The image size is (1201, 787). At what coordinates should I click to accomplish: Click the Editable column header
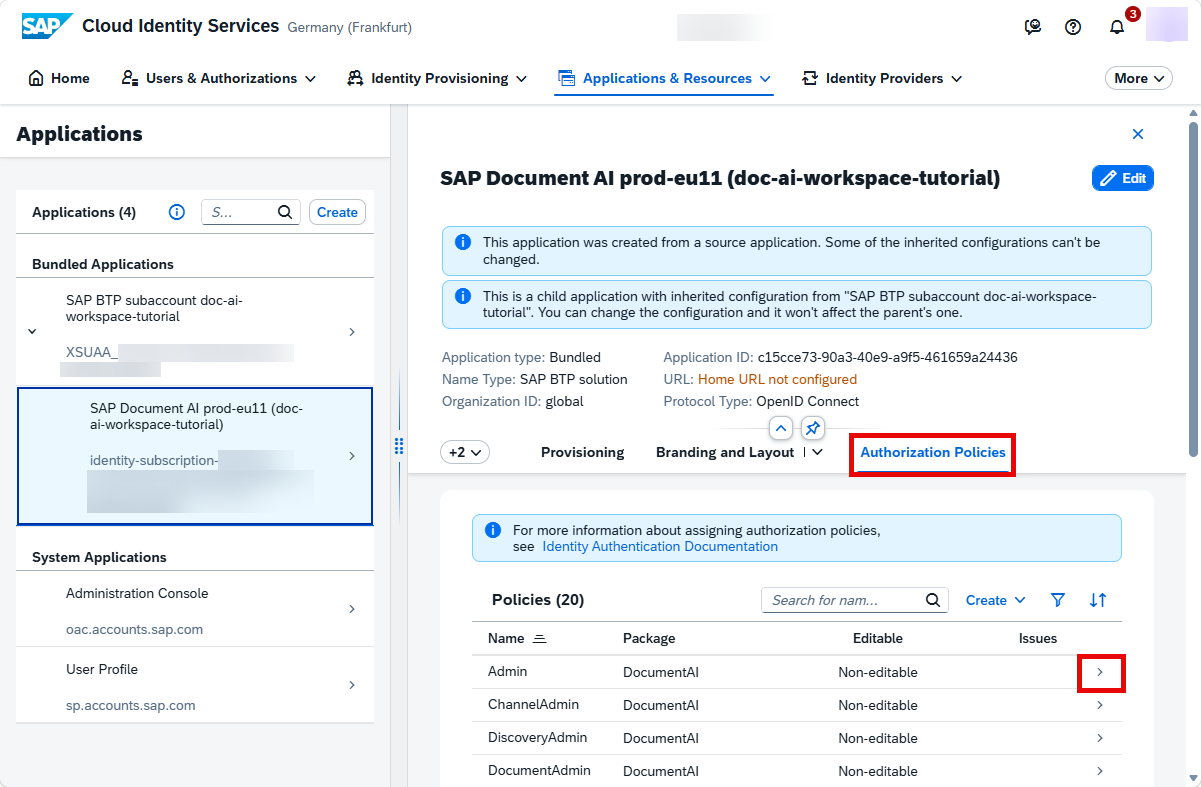click(877, 638)
